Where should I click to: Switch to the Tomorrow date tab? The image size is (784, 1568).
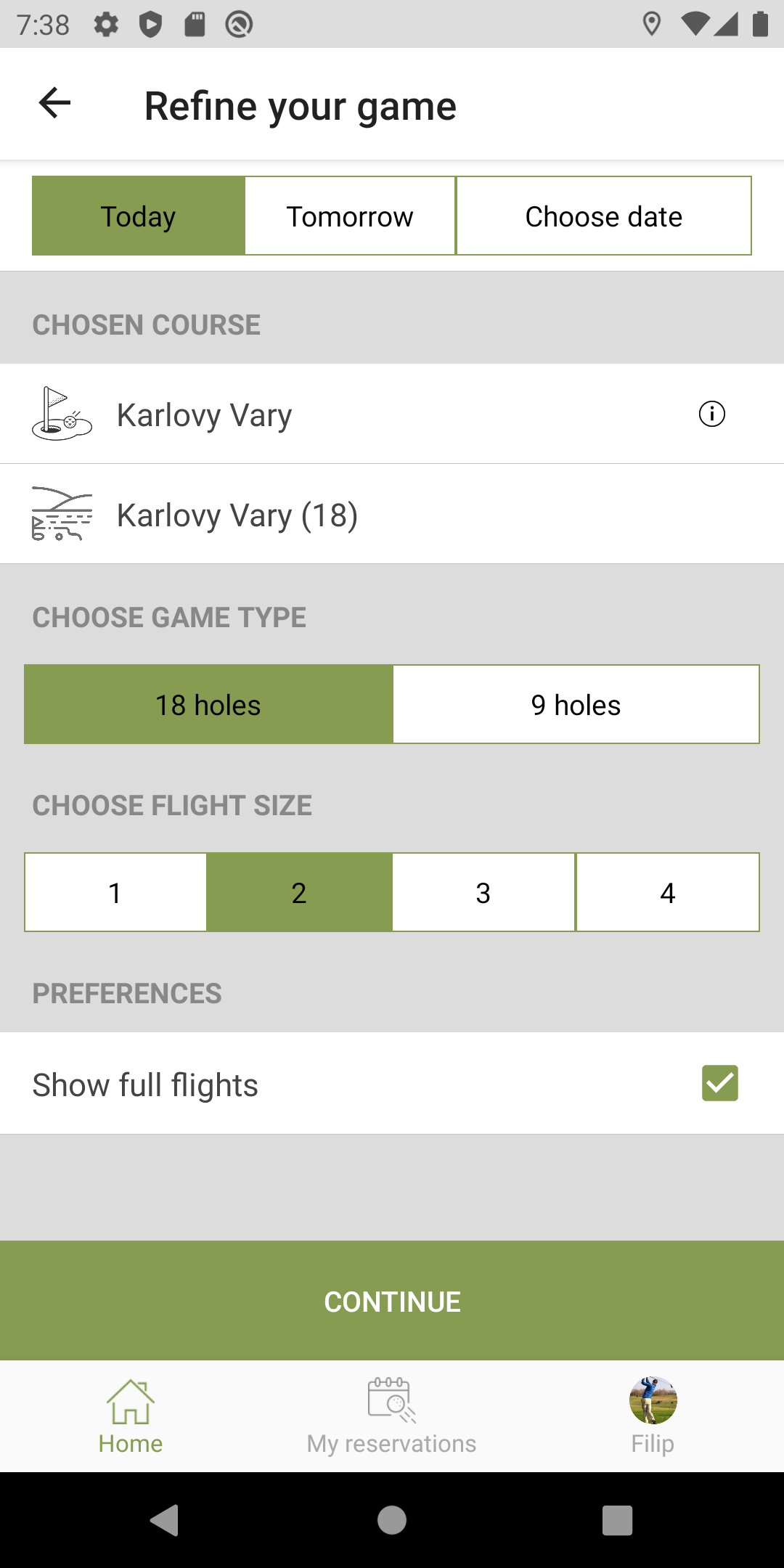350,216
